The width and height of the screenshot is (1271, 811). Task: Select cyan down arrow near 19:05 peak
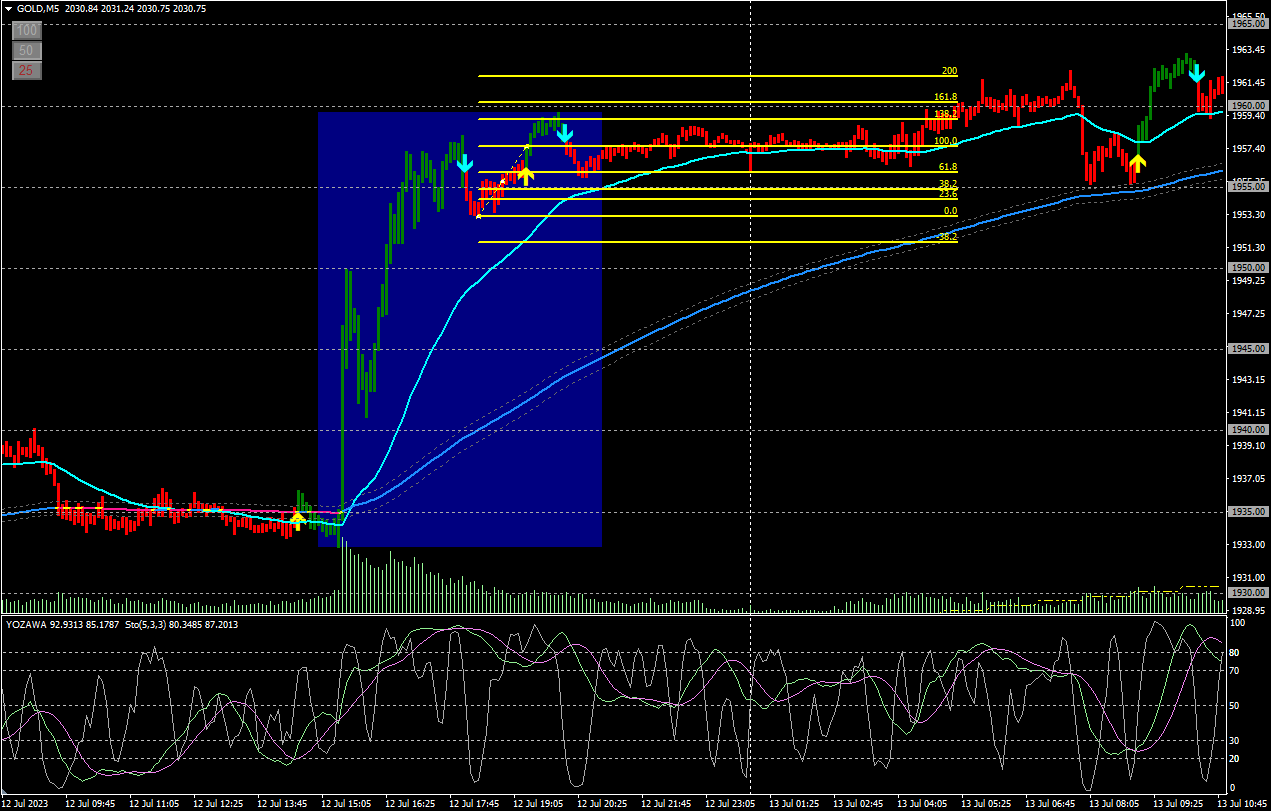point(564,133)
